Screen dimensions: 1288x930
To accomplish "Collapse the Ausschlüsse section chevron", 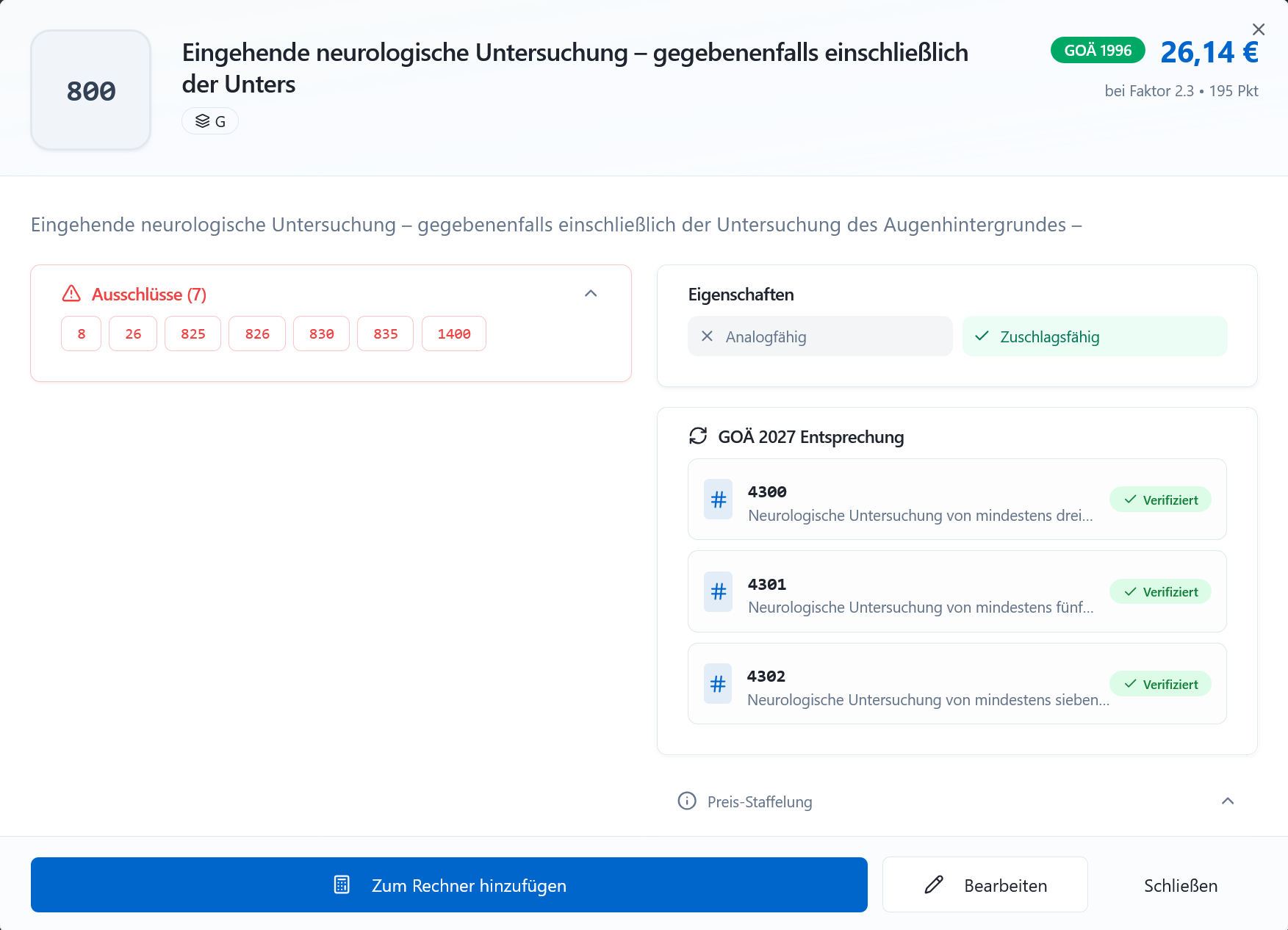I will (591, 294).
